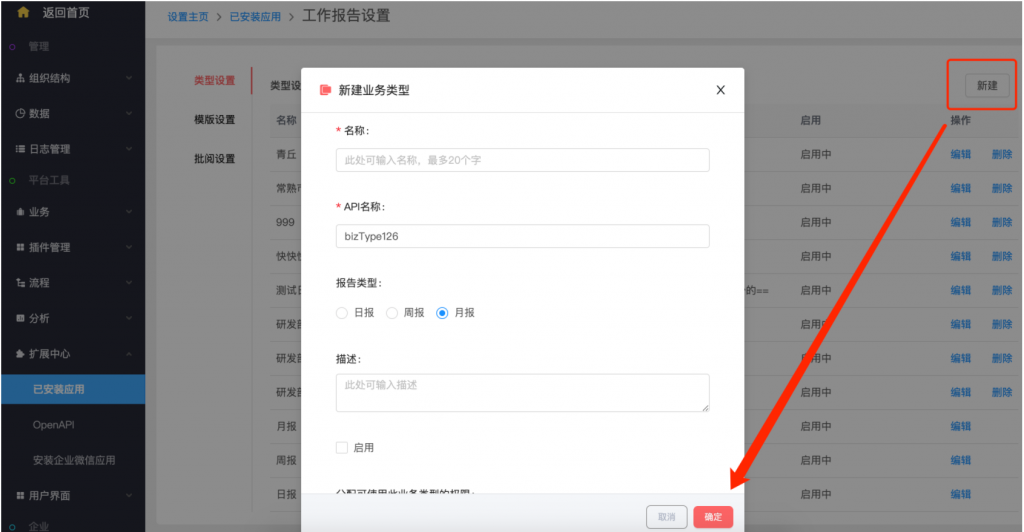Click the 数据 clock icon in sidebar
Image resolution: width=1024 pixels, height=532 pixels.
tap(20, 114)
